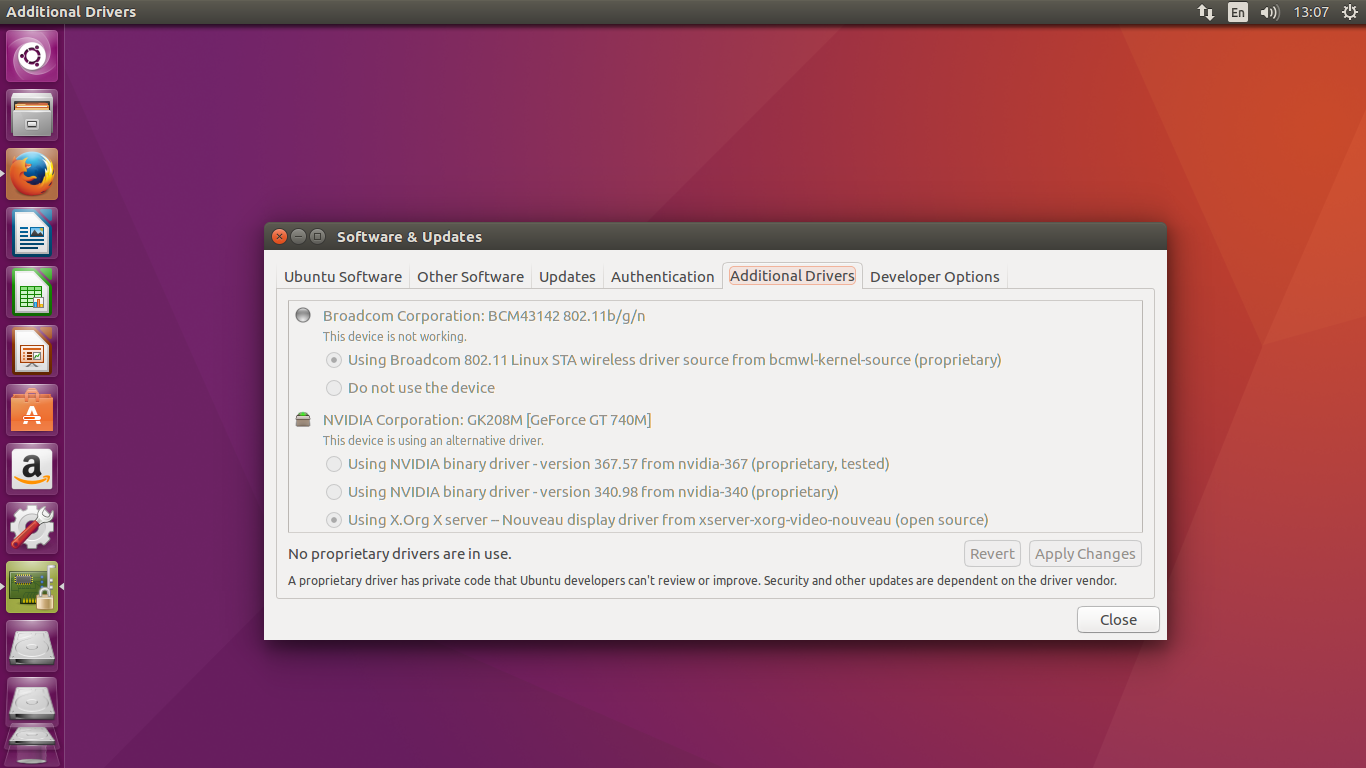Select NVIDIA binary driver version 340.98
This screenshot has height=768, width=1366.
click(x=334, y=492)
